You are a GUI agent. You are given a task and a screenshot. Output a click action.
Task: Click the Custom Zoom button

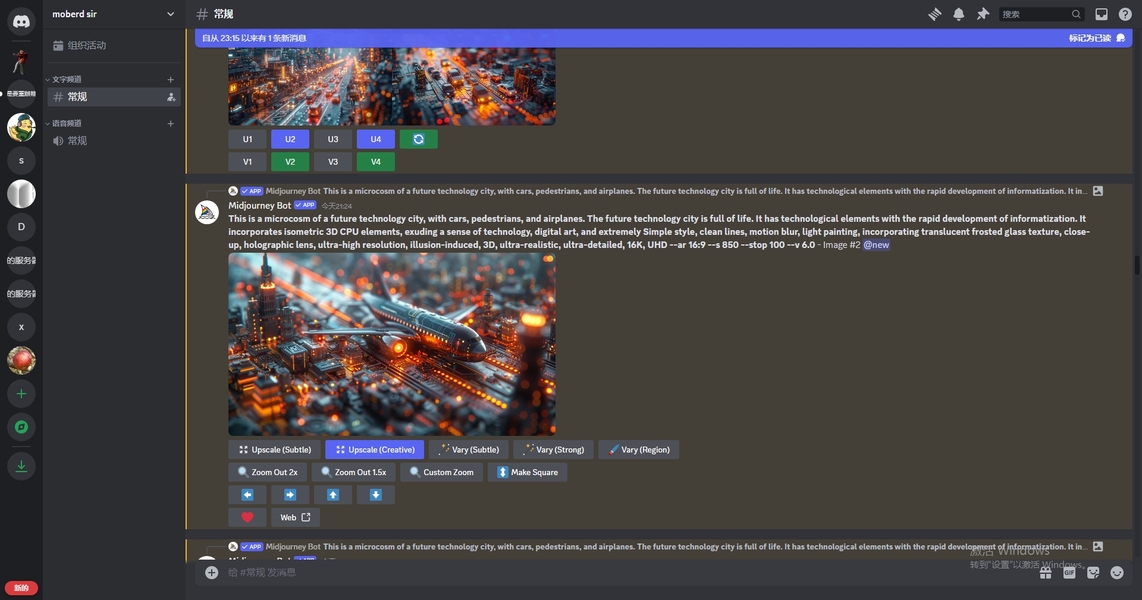click(x=441, y=473)
